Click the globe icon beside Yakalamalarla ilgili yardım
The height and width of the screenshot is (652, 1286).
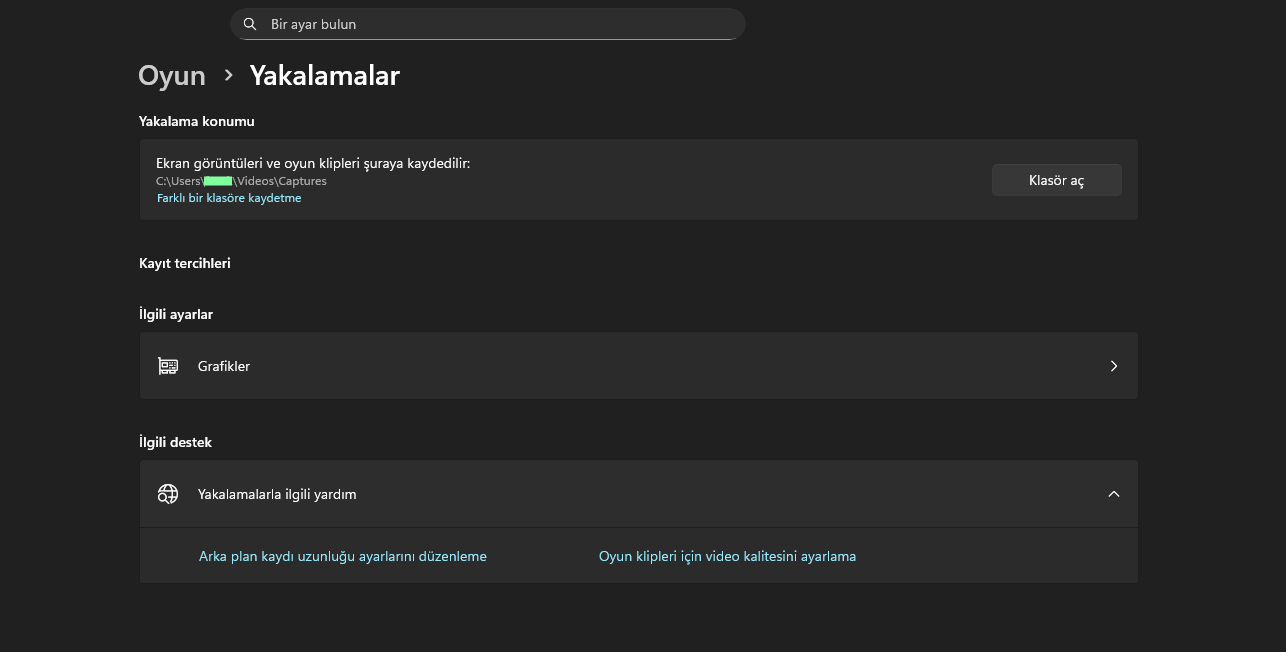[168, 494]
